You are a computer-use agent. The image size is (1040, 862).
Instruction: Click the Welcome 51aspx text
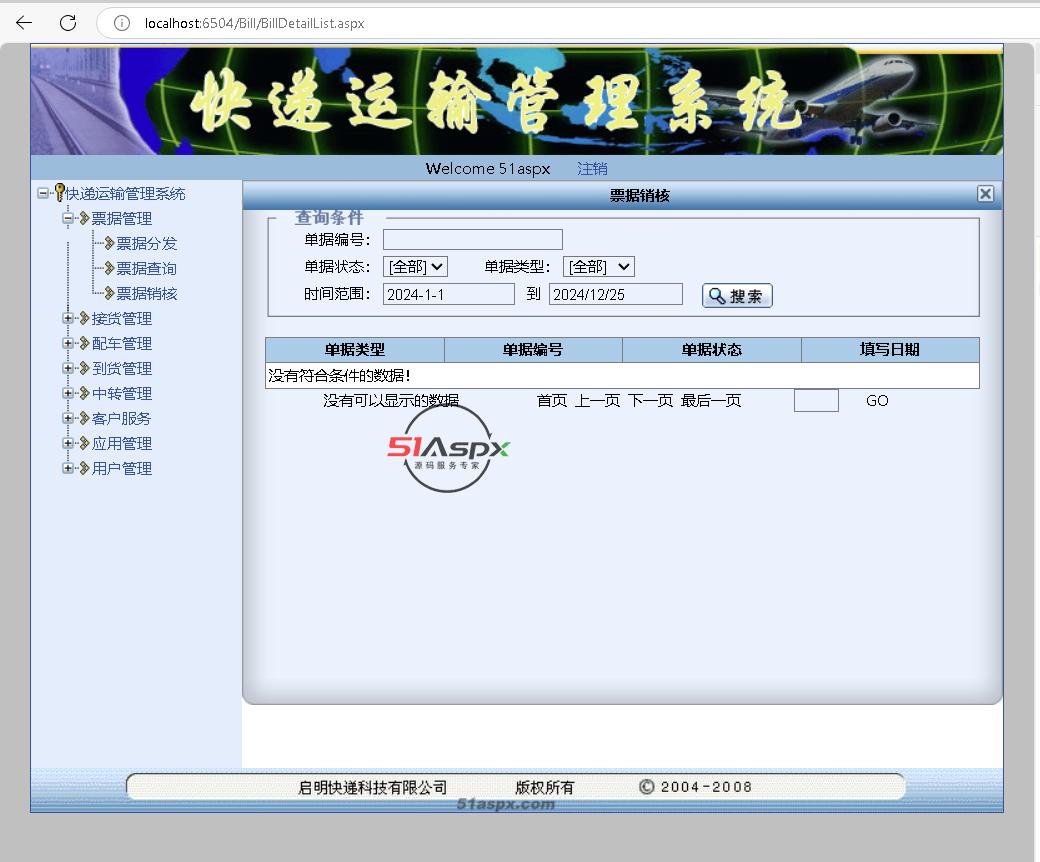pyautogui.click(x=488, y=168)
